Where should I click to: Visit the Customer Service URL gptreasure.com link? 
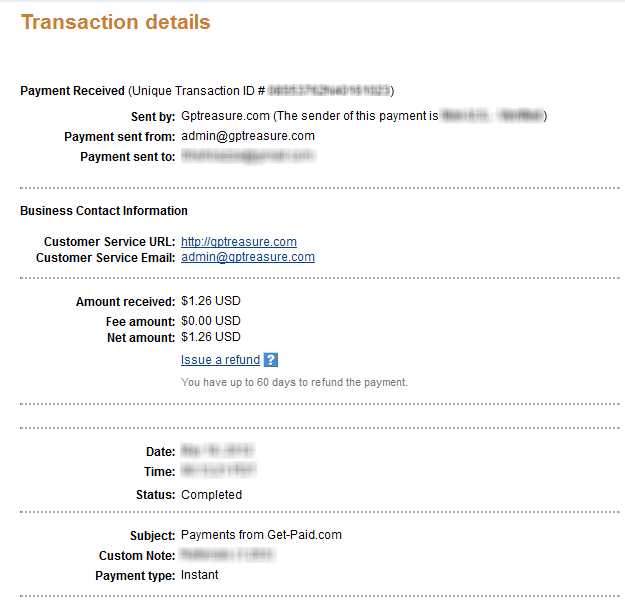coord(238,242)
